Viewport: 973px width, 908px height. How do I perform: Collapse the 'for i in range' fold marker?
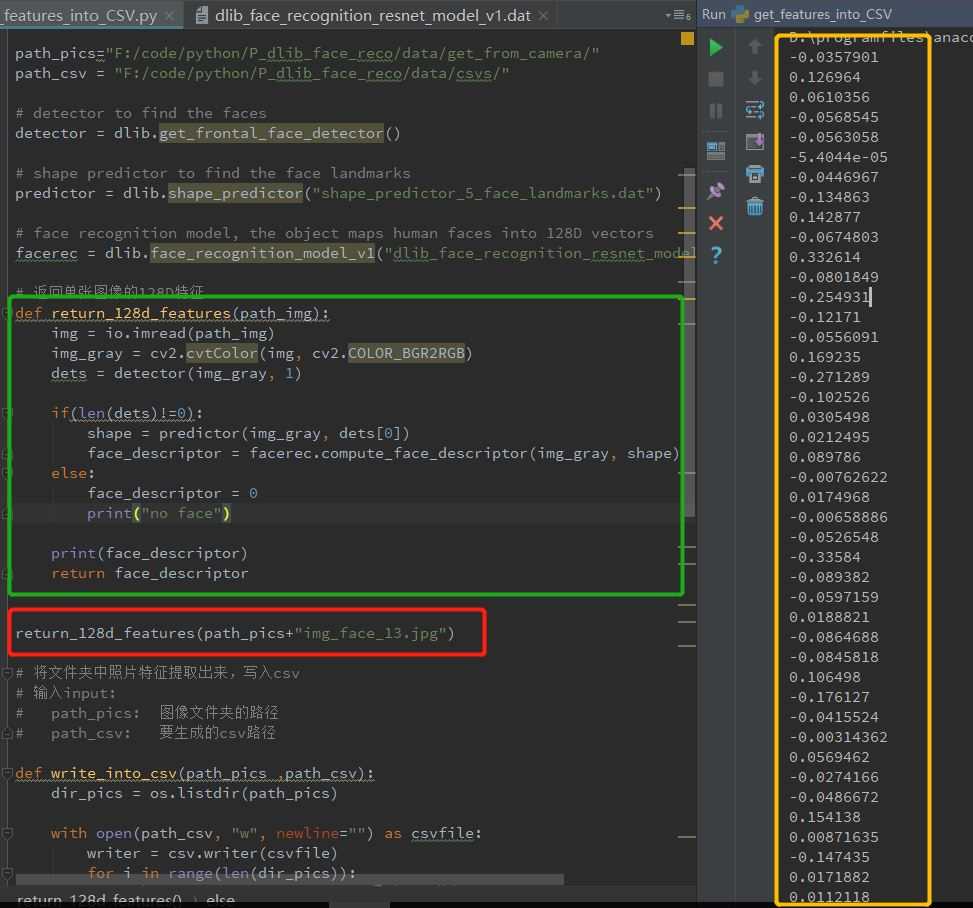(x=7, y=873)
